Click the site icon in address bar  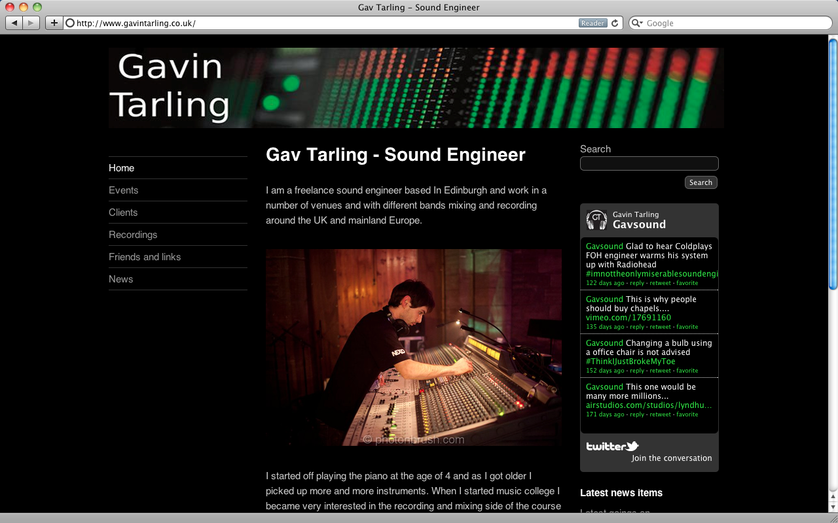pyautogui.click(x=69, y=23)
